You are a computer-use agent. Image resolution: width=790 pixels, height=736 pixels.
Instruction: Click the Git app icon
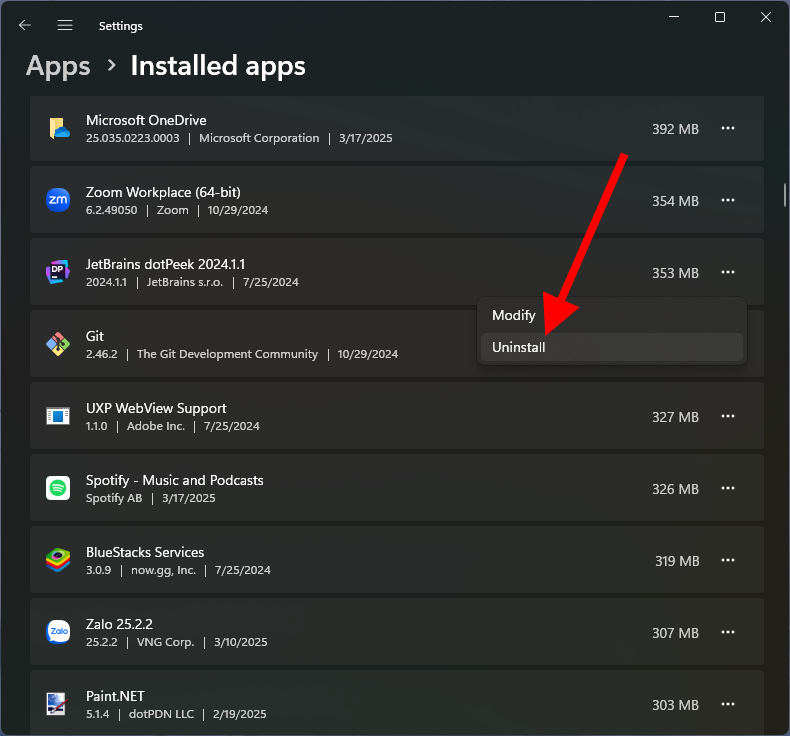tap(58, 344)
